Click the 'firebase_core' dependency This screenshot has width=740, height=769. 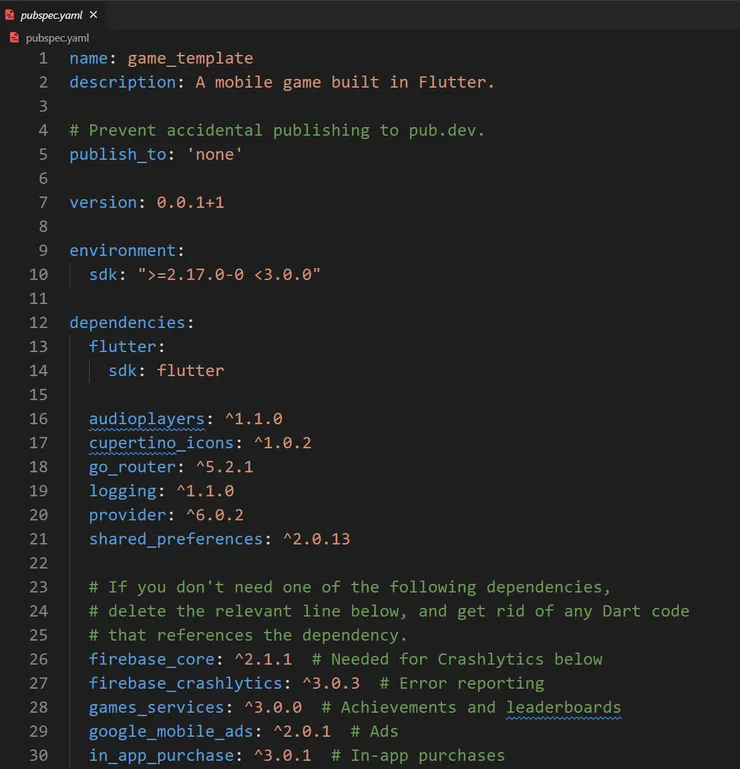click(x=152, y=660)
